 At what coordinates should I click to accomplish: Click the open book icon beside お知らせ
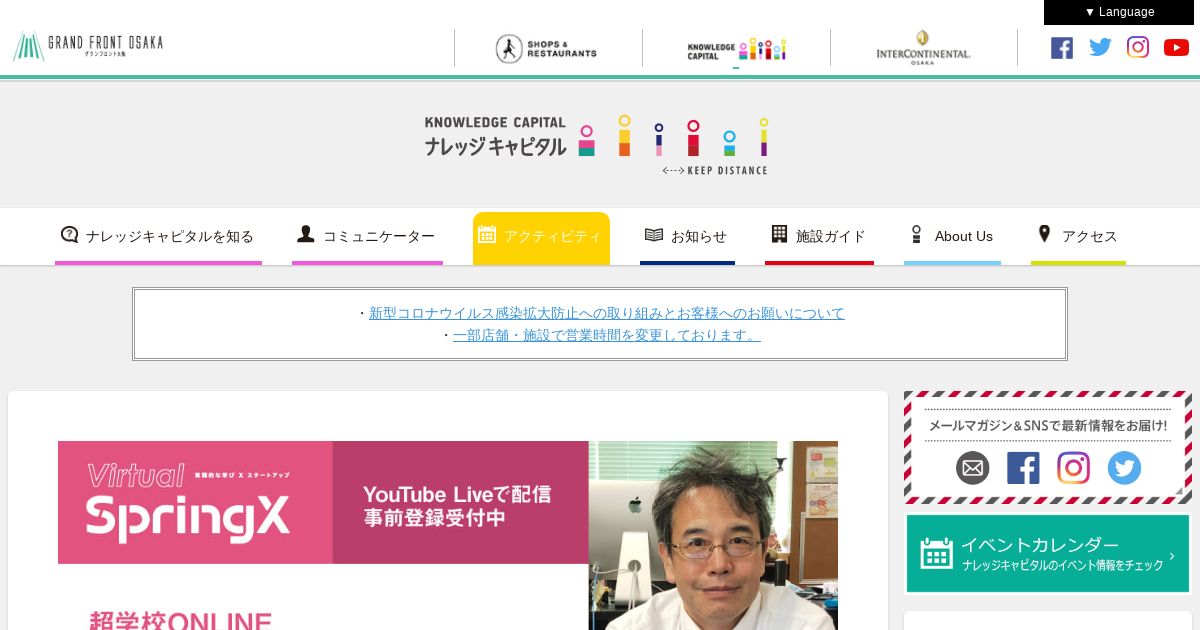coord(654,235)
